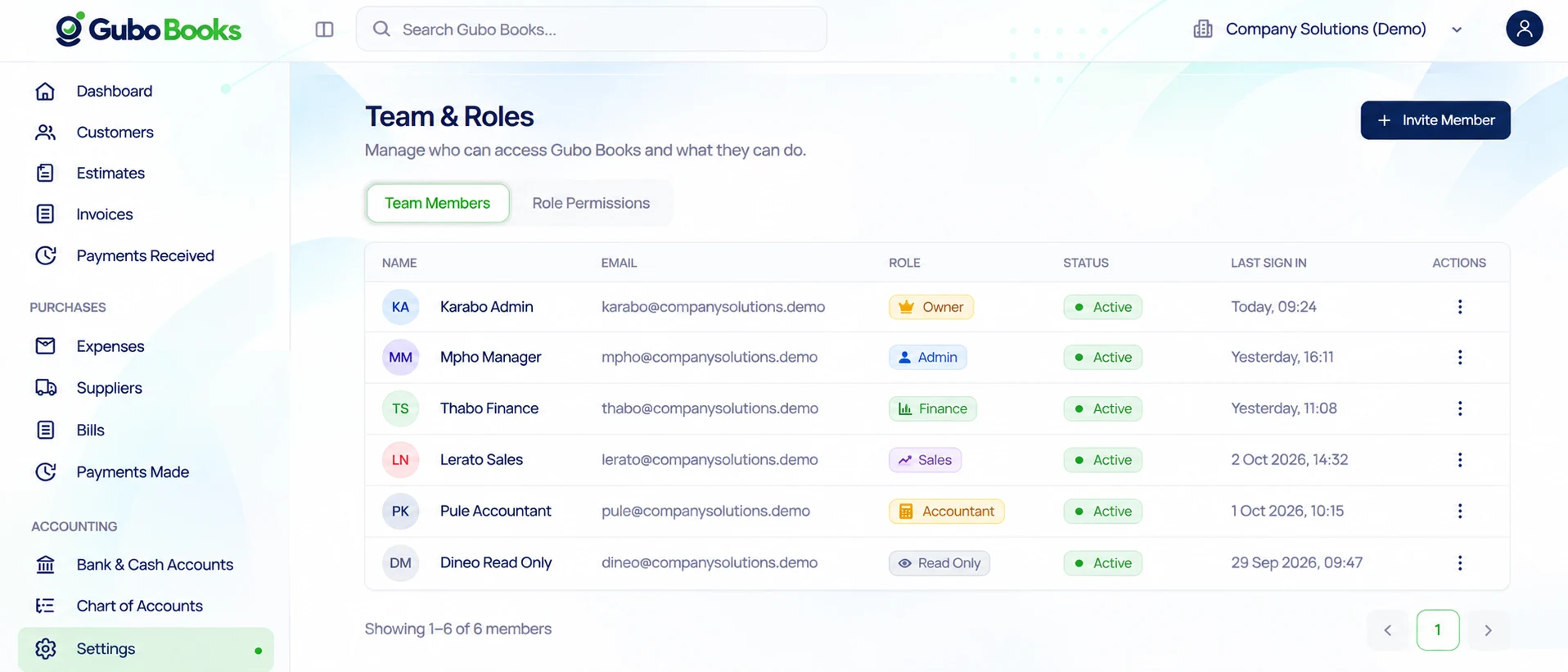Click the Company Solutions building icon
1568x672 pixels.
coord(1202,29)
